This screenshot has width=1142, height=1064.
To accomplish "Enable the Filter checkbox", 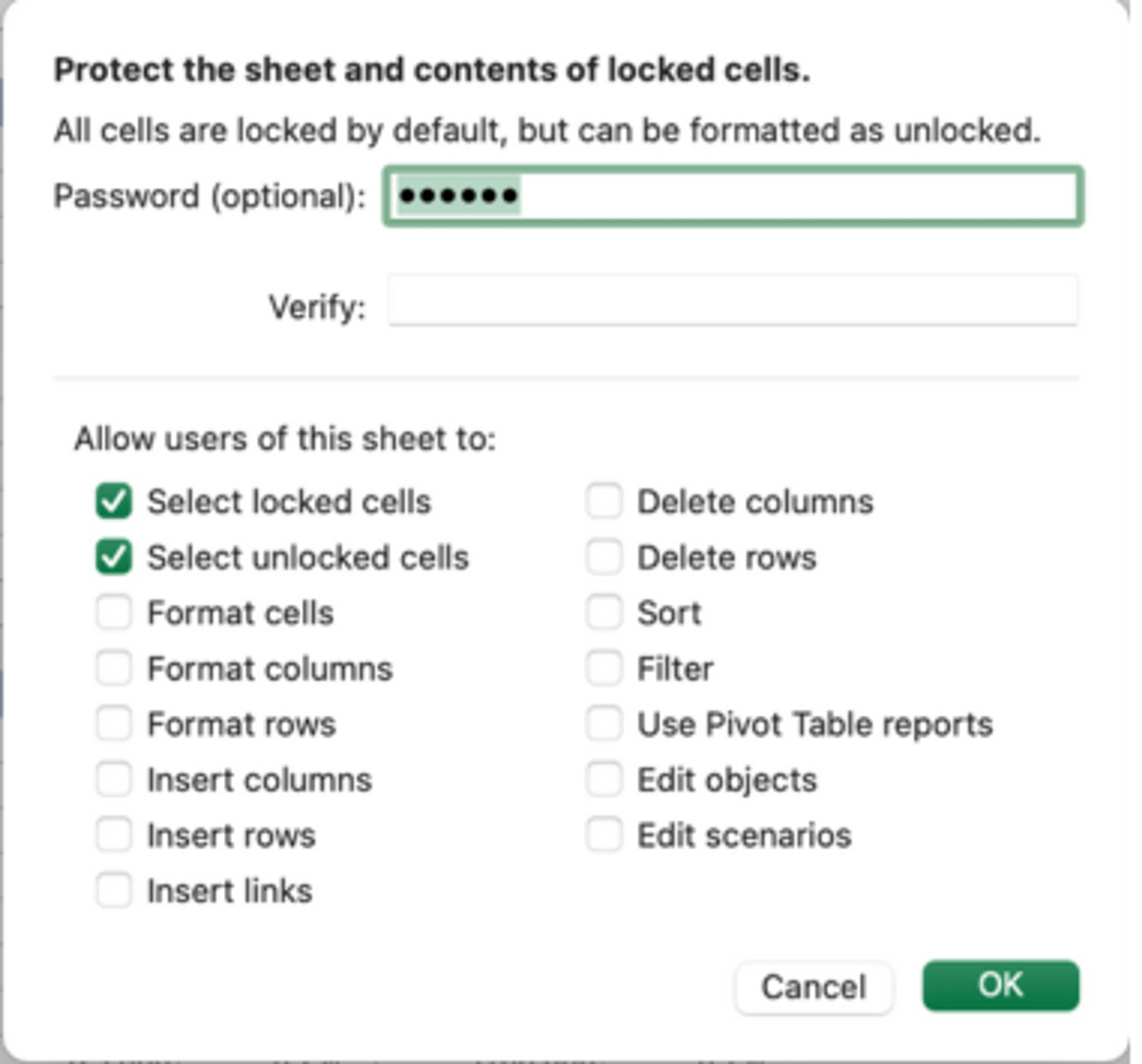I will (x=604, y=668).
